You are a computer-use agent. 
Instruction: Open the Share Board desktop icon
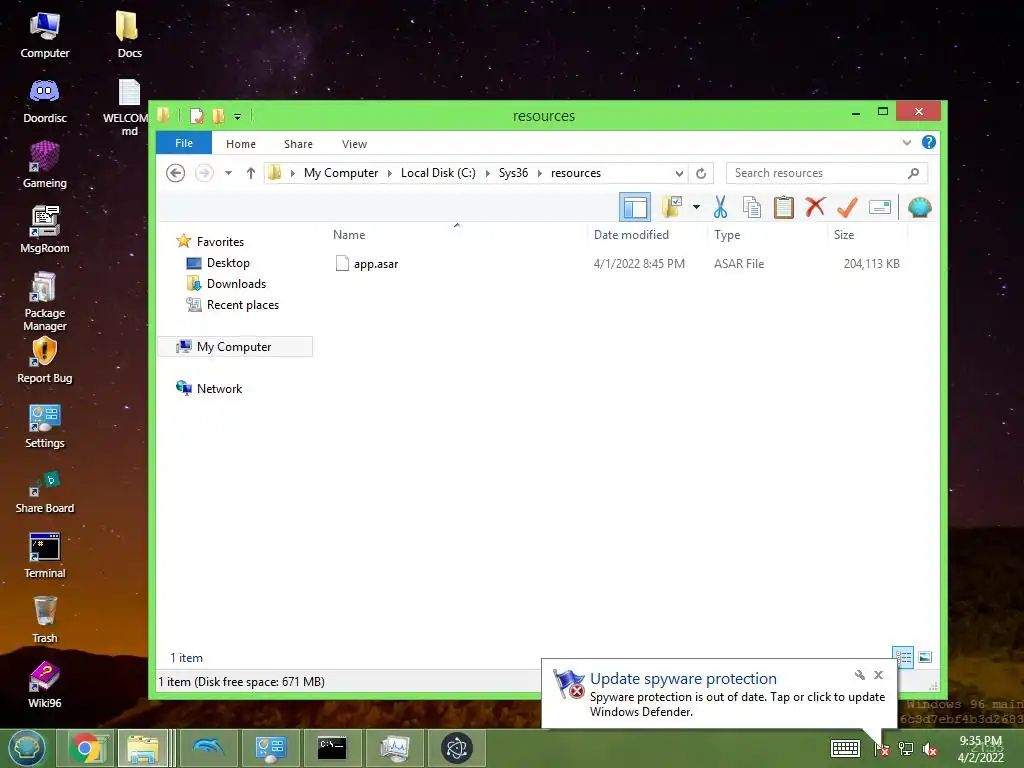coord(44,492)
